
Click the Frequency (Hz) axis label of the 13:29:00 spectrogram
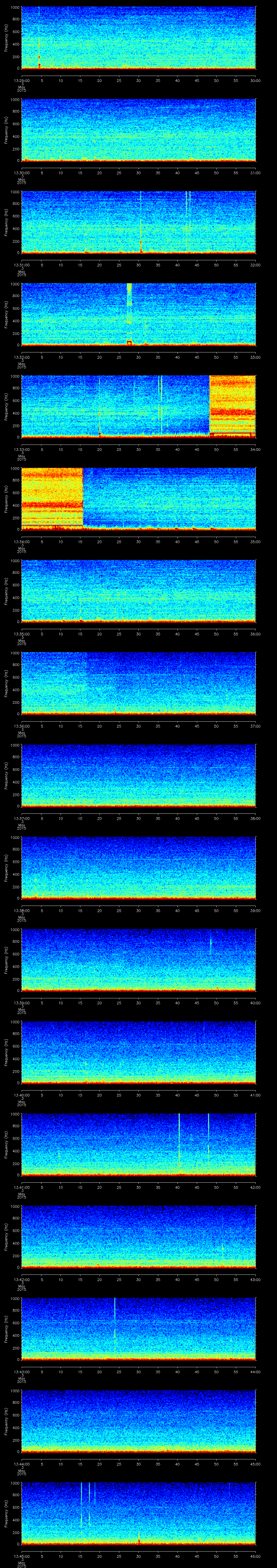pyautogui.click(x=6, y=38)
